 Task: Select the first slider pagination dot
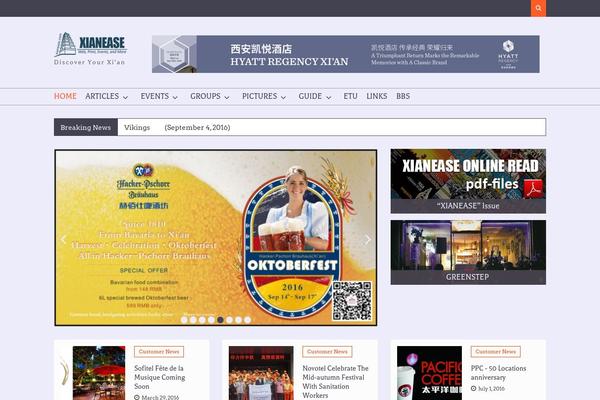[x=184, y=320]
